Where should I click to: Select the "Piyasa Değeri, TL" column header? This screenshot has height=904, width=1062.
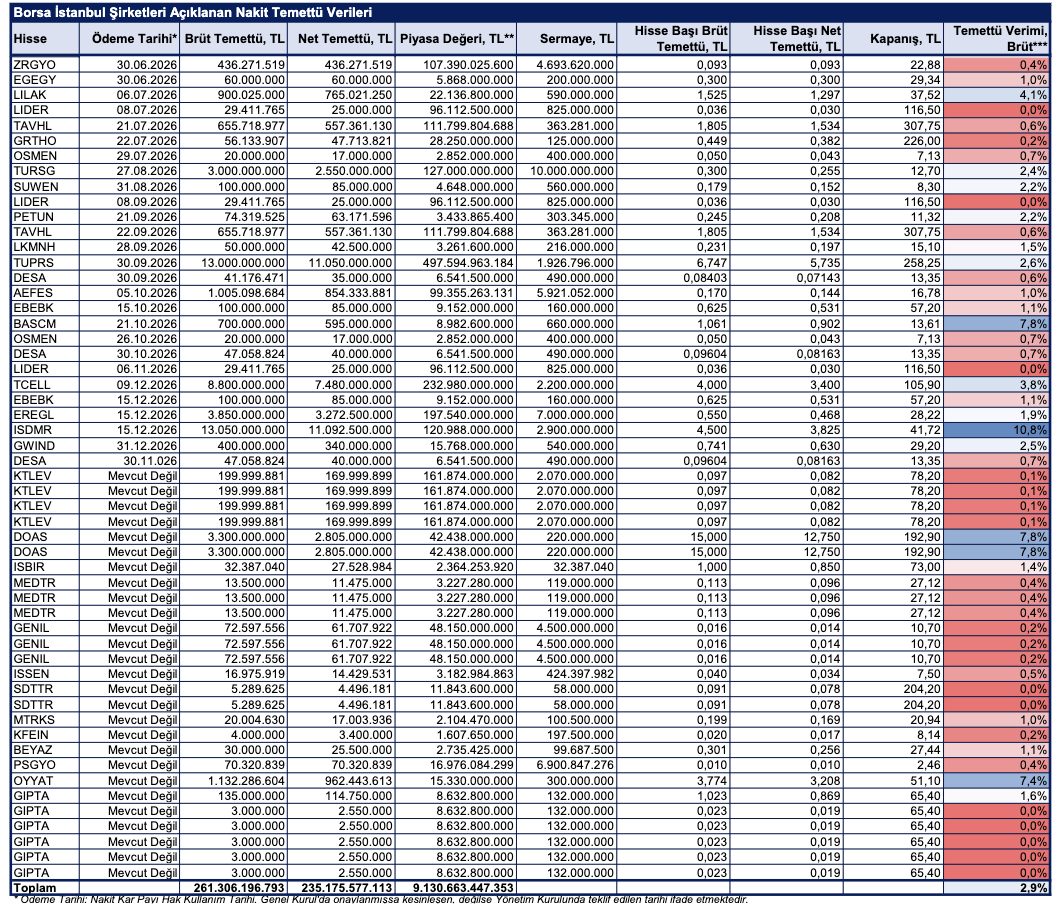pos(456,39)
